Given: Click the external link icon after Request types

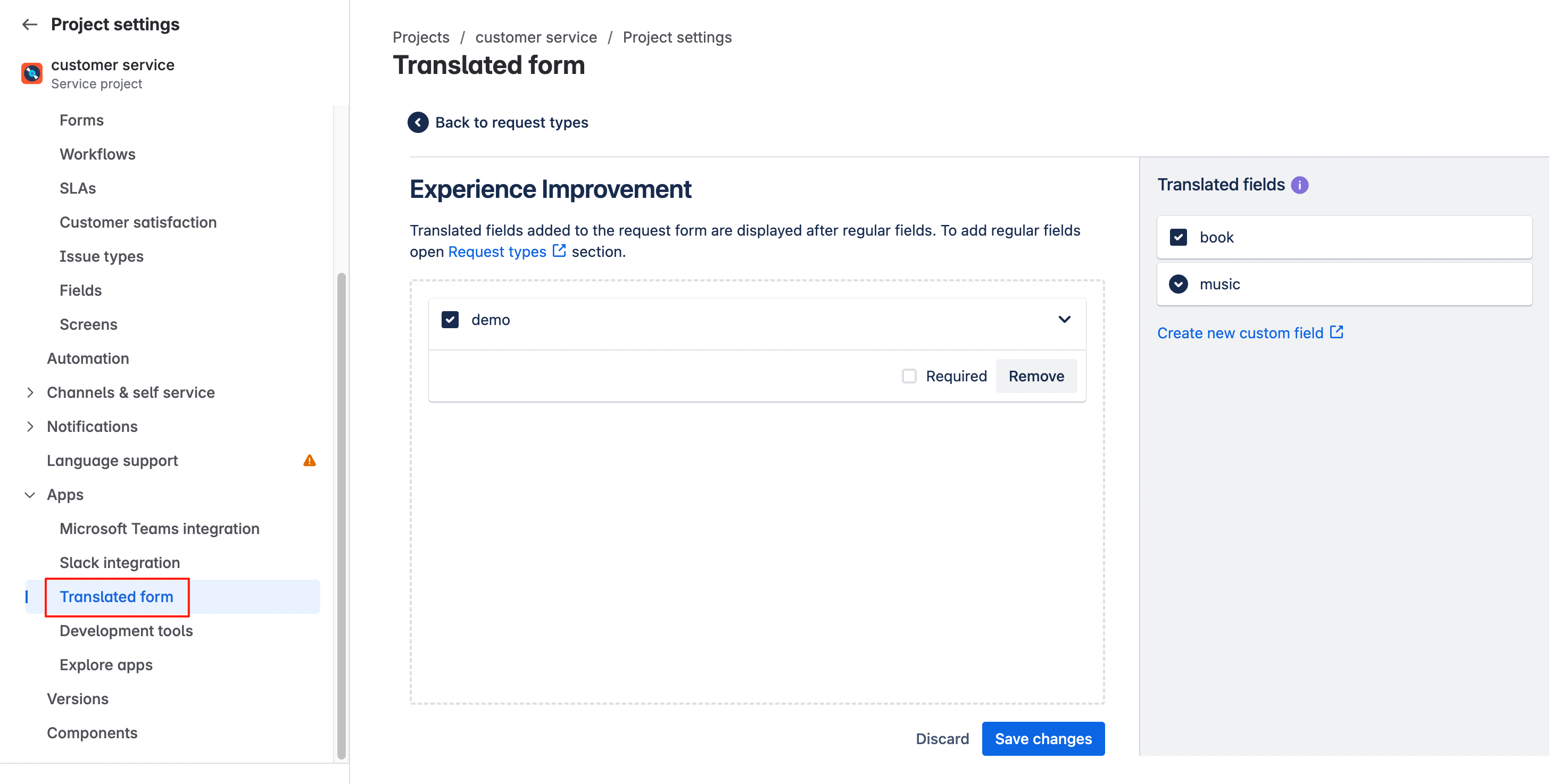Looking at the screenshot, I should (x=559, y=251).
